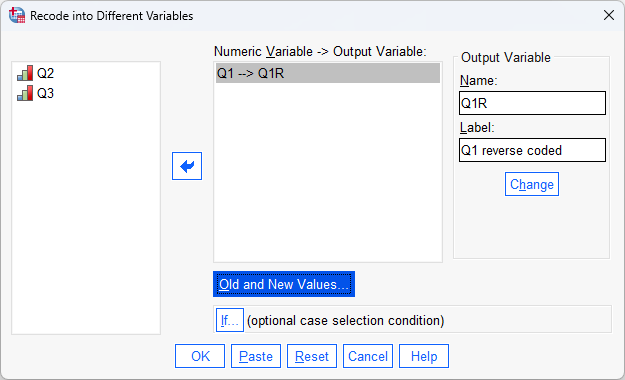The height and width of the screenshot is (380, 625).
Task: Click Paste to paste syntax
Action: (256, 356)
